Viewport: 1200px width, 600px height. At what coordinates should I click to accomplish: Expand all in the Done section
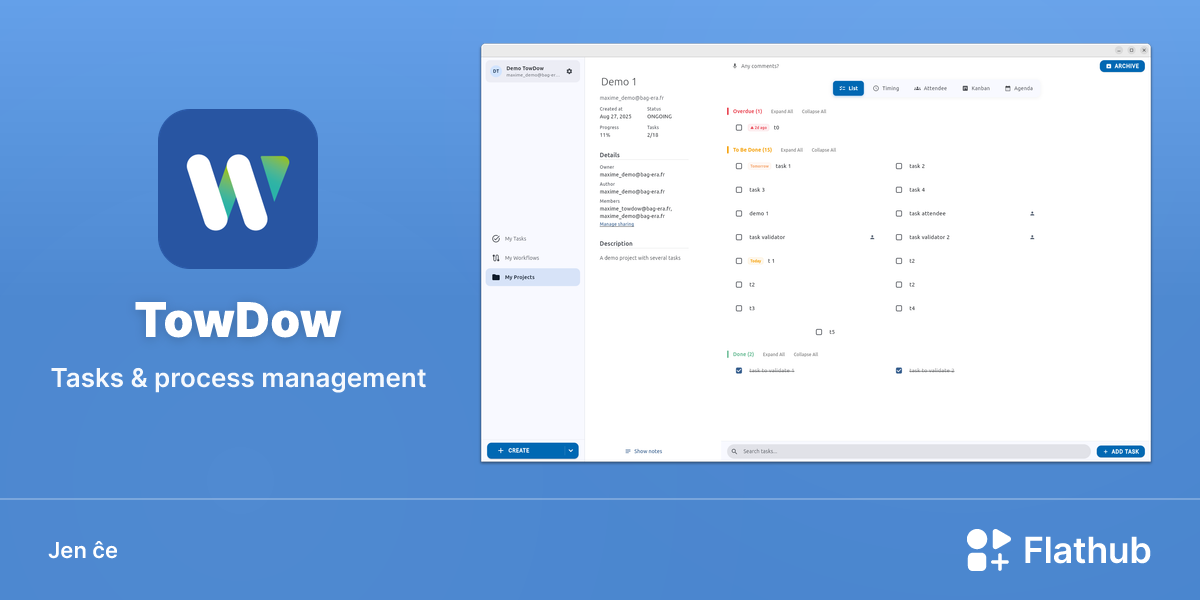click(x=774, y=355)
